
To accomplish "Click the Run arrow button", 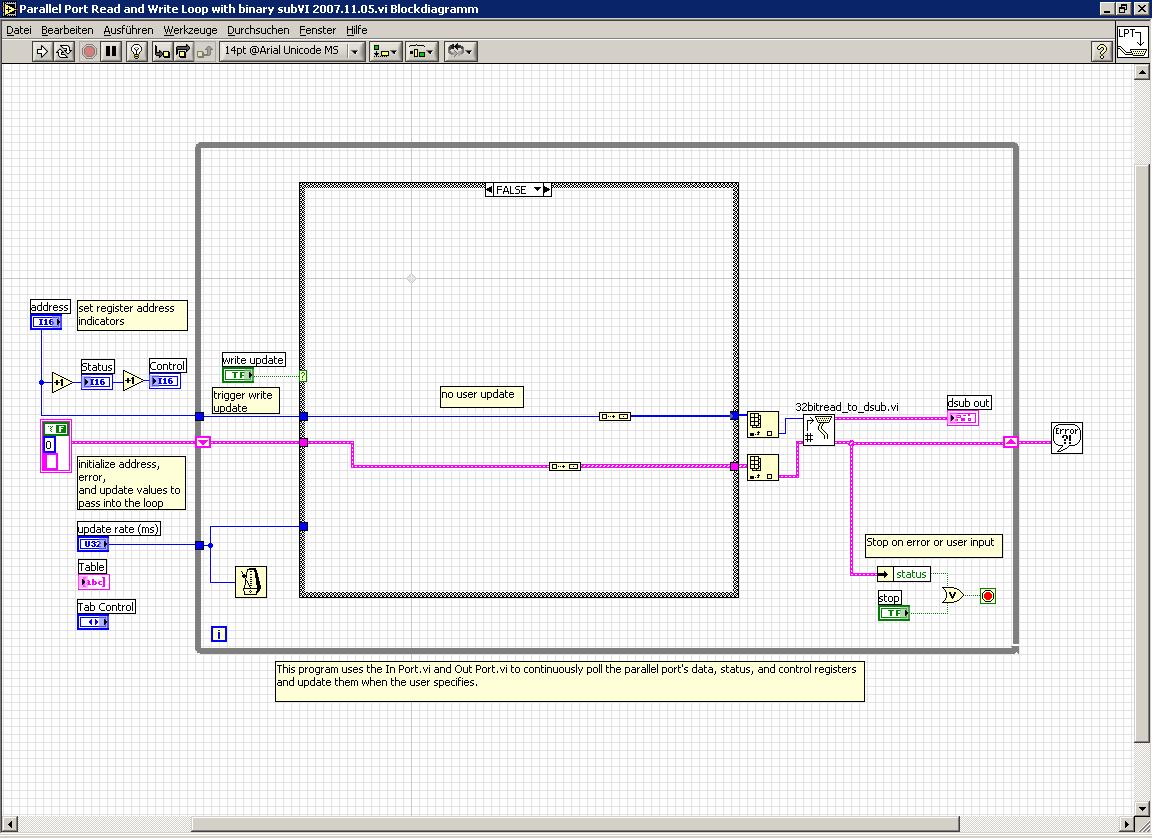I will pyautogui.click(x=42, y=51).
